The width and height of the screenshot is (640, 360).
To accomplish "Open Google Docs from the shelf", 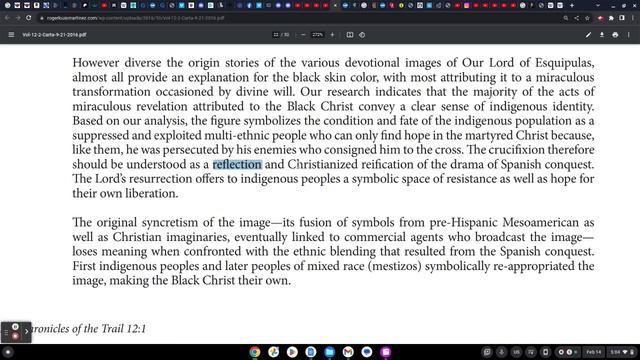I will click(x=311, y=352).
